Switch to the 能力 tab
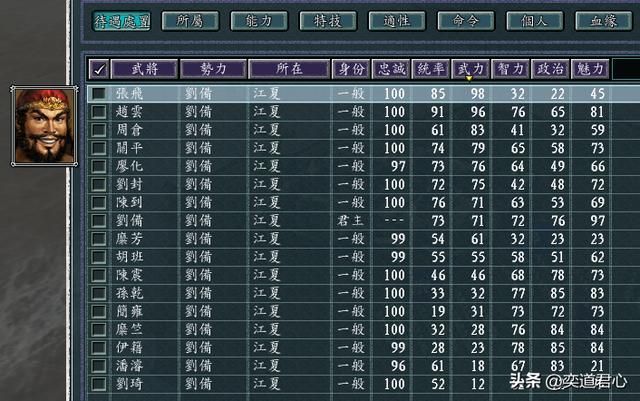This screenshot has height=401, width=640. (x=259, y=21)
